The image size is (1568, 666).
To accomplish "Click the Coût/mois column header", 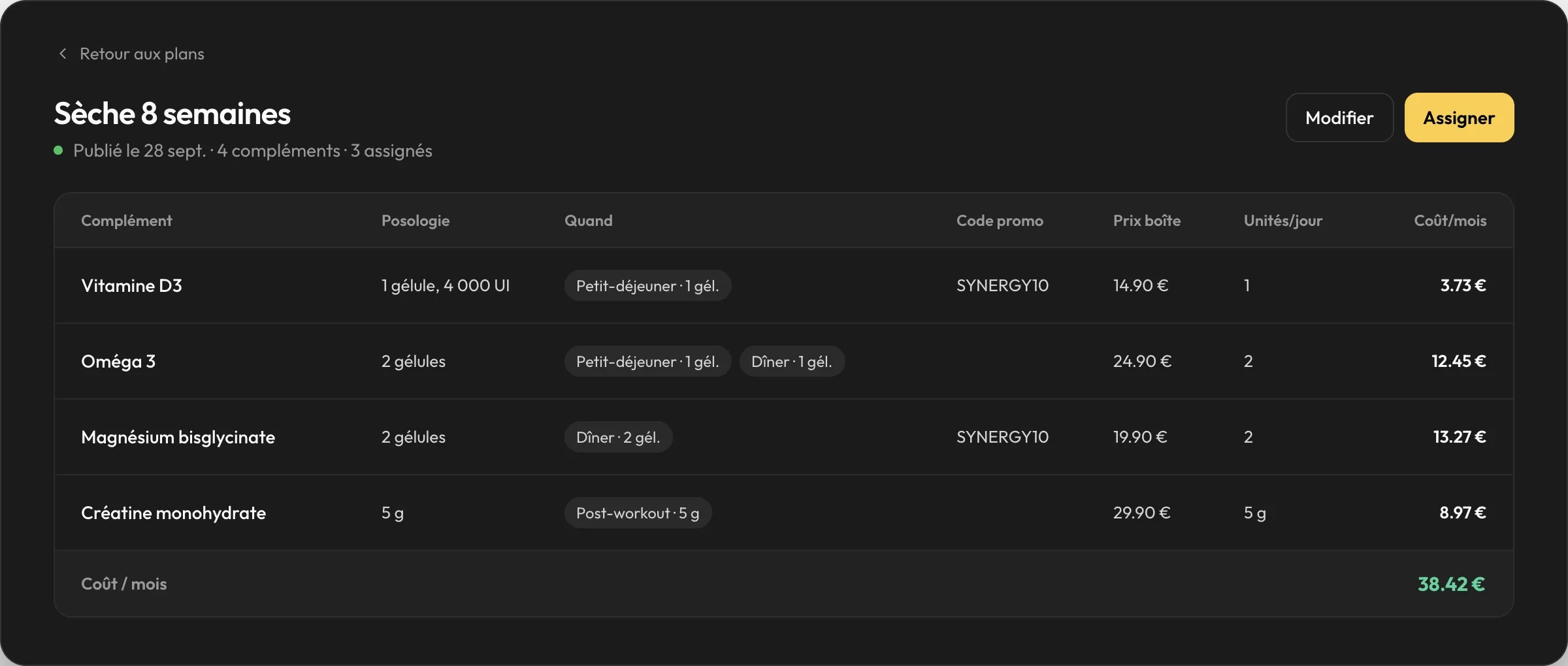I will [1450, 221].
